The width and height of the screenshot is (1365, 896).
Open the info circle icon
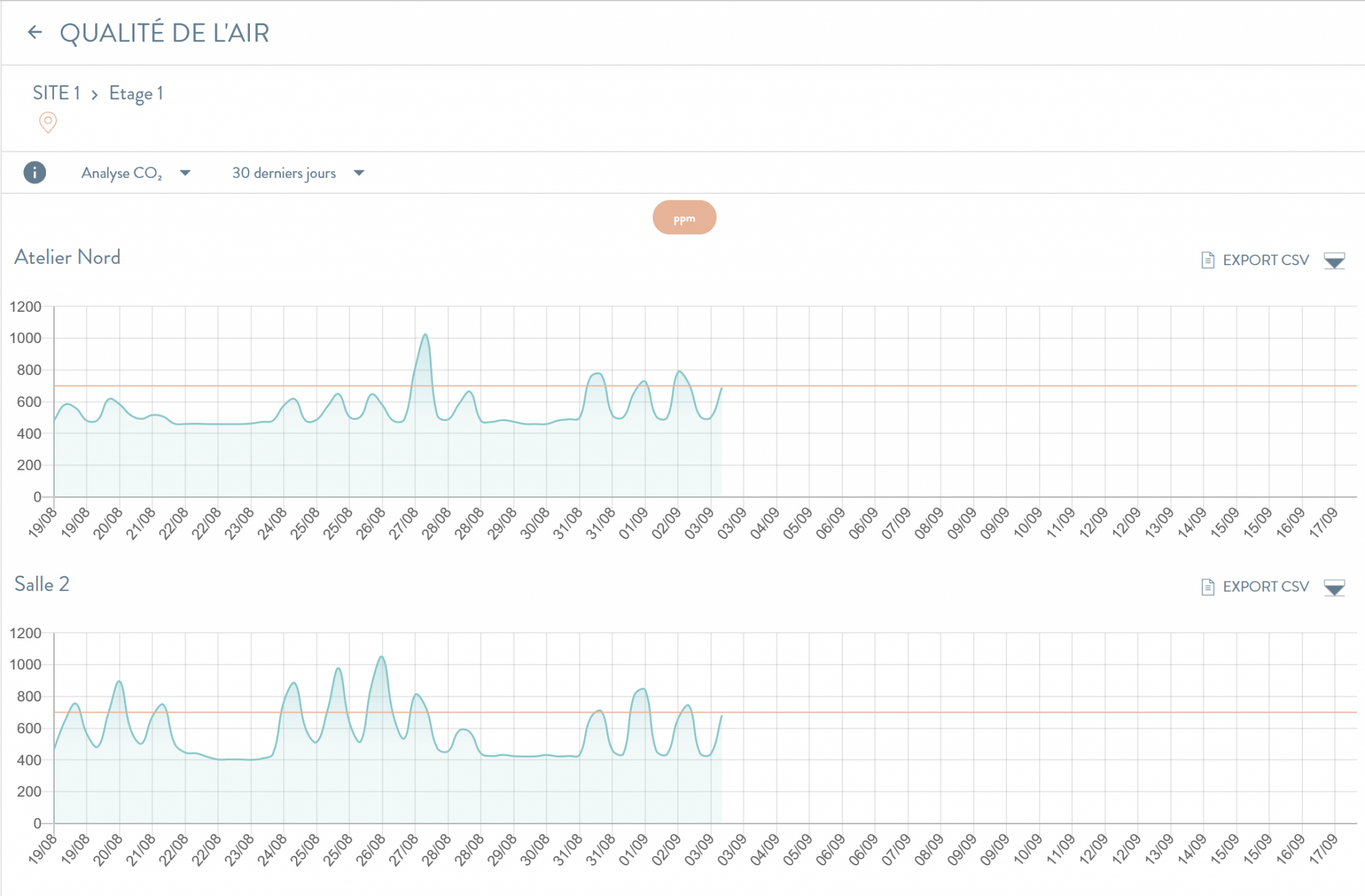tap(35, 173)
